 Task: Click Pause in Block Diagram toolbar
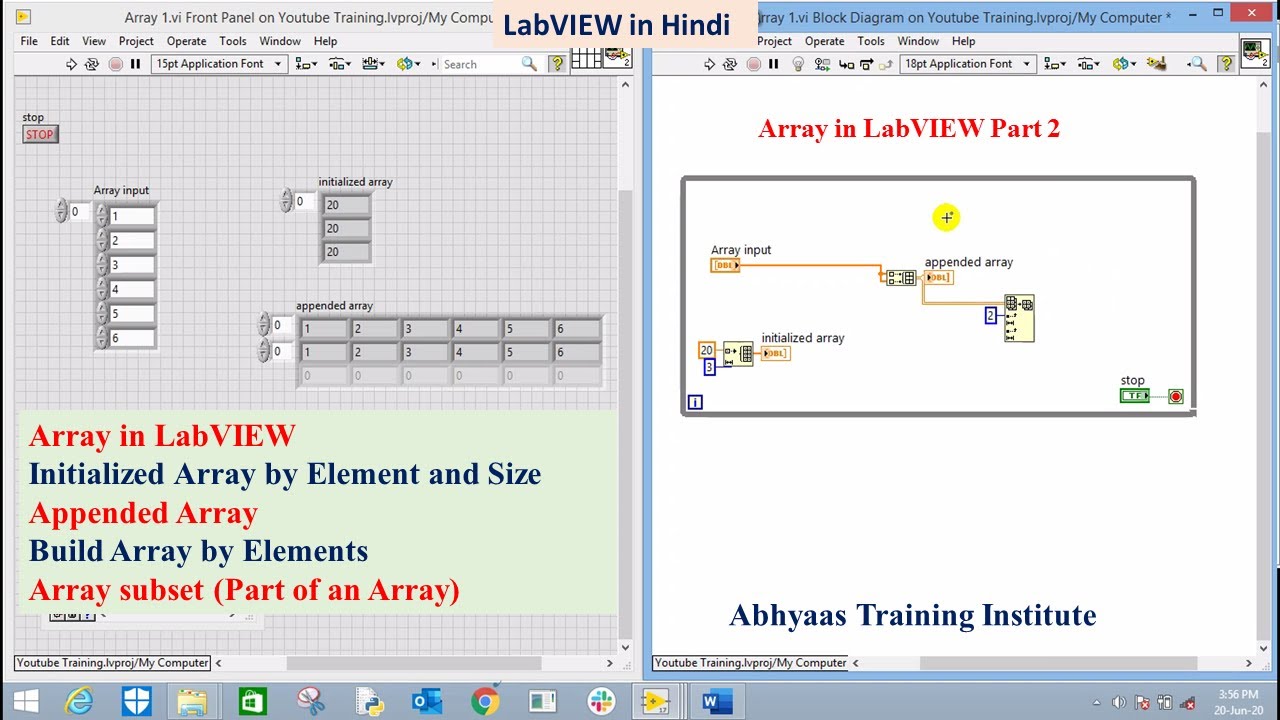tap(773, 64)
